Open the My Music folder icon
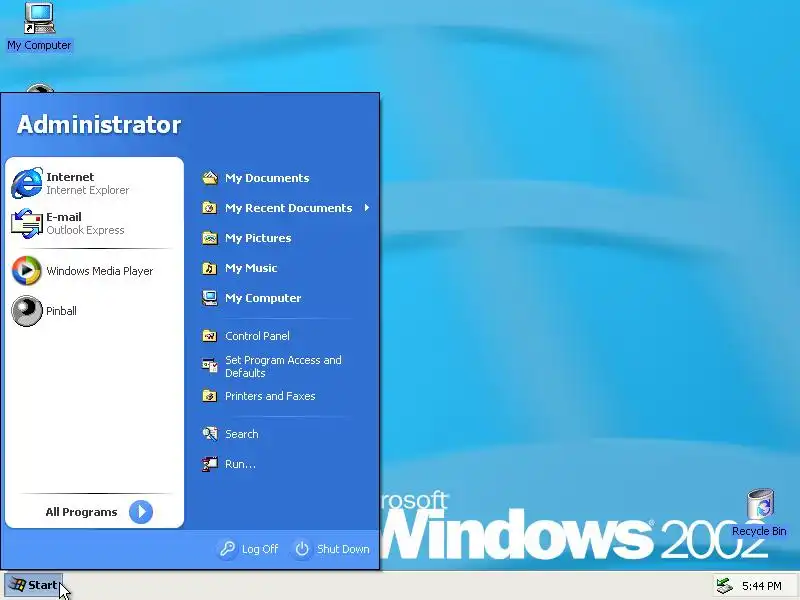The image size is (800, 600). point(210,268)
